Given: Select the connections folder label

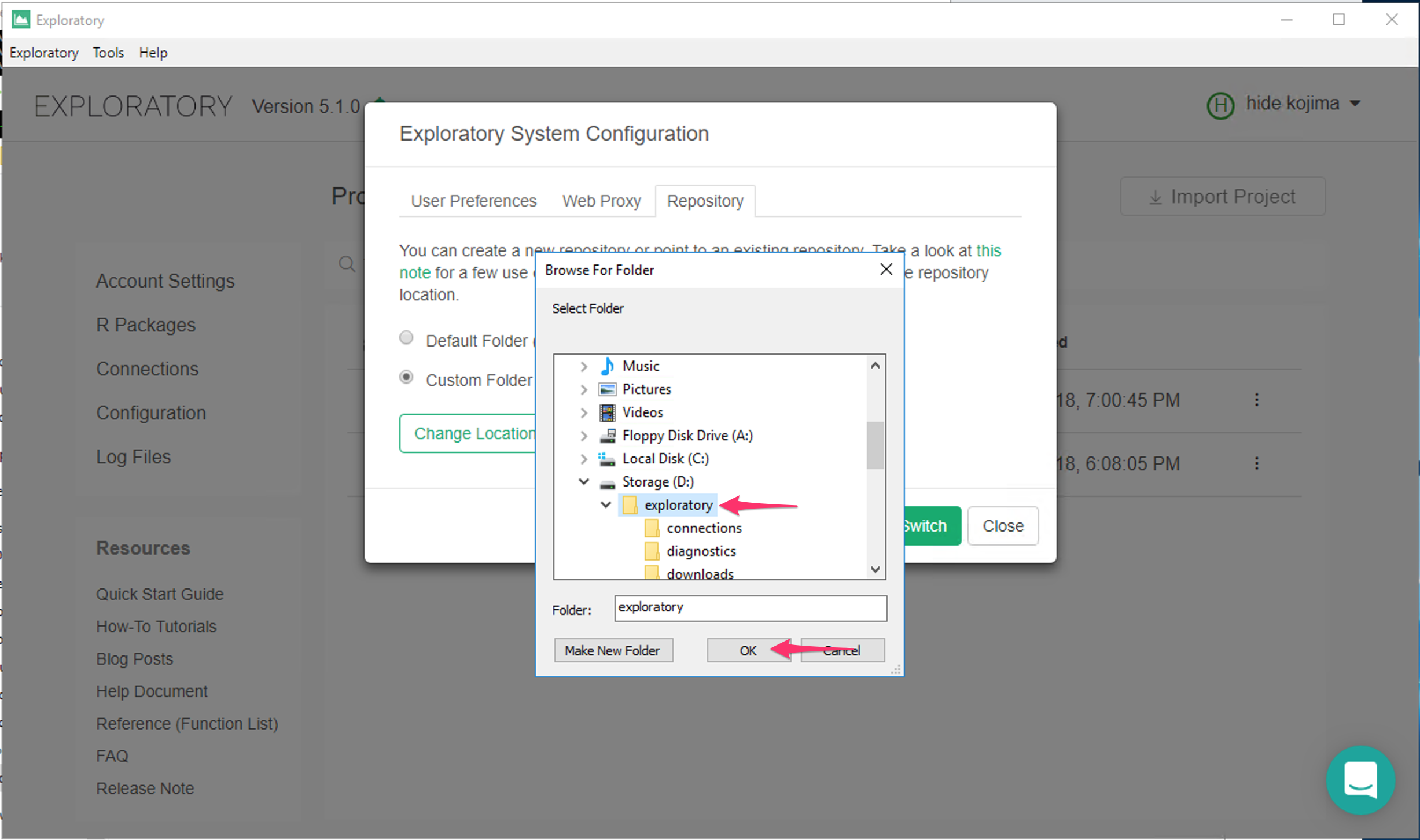Looking at the screenshot, I should (704, 528).
